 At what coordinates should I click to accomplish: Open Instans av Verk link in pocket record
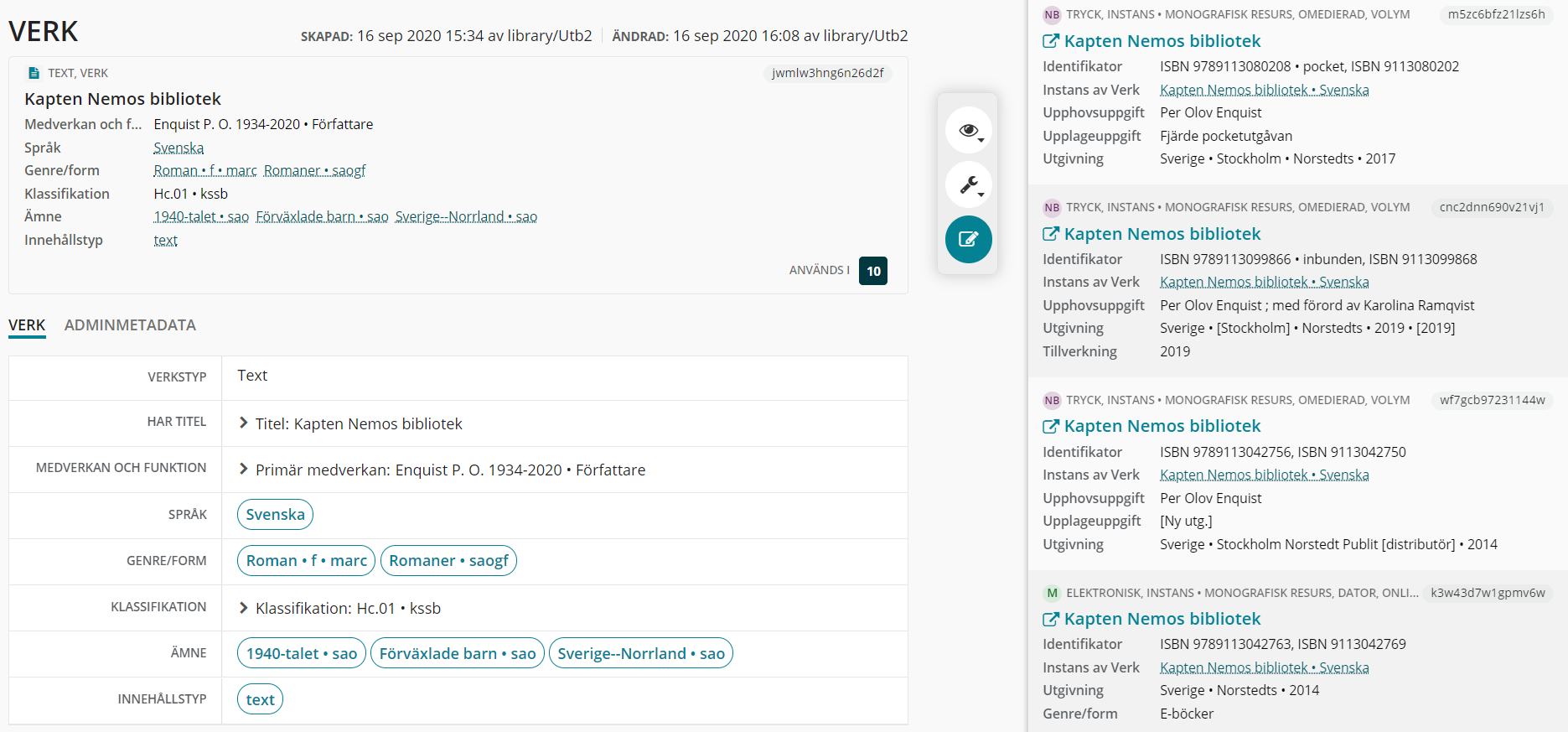1265,90
